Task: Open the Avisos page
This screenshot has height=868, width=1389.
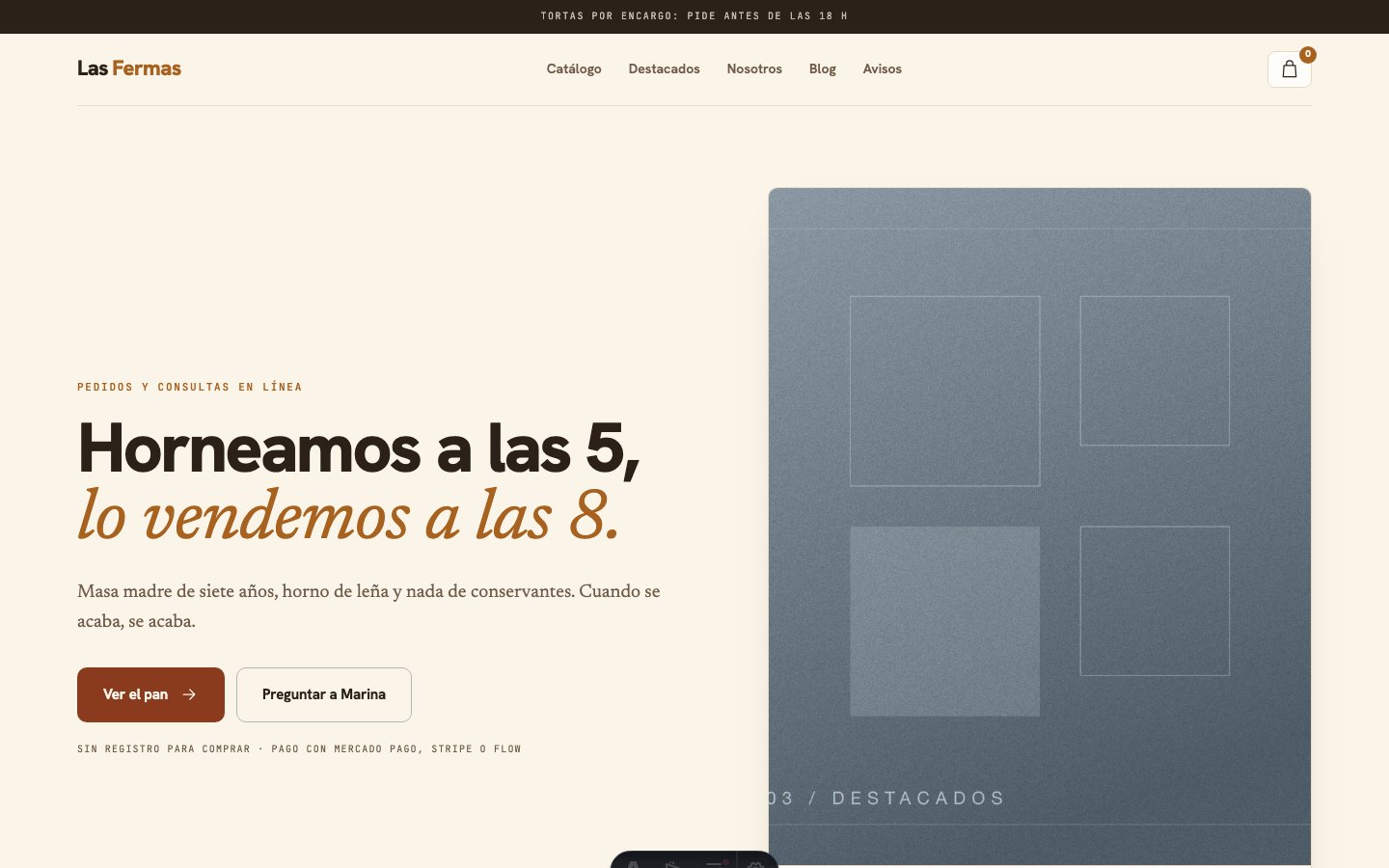Action: pos(882,68)
